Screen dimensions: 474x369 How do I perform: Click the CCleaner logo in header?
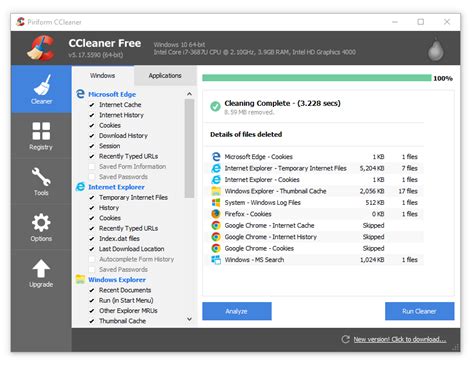[x=41, y=48]
